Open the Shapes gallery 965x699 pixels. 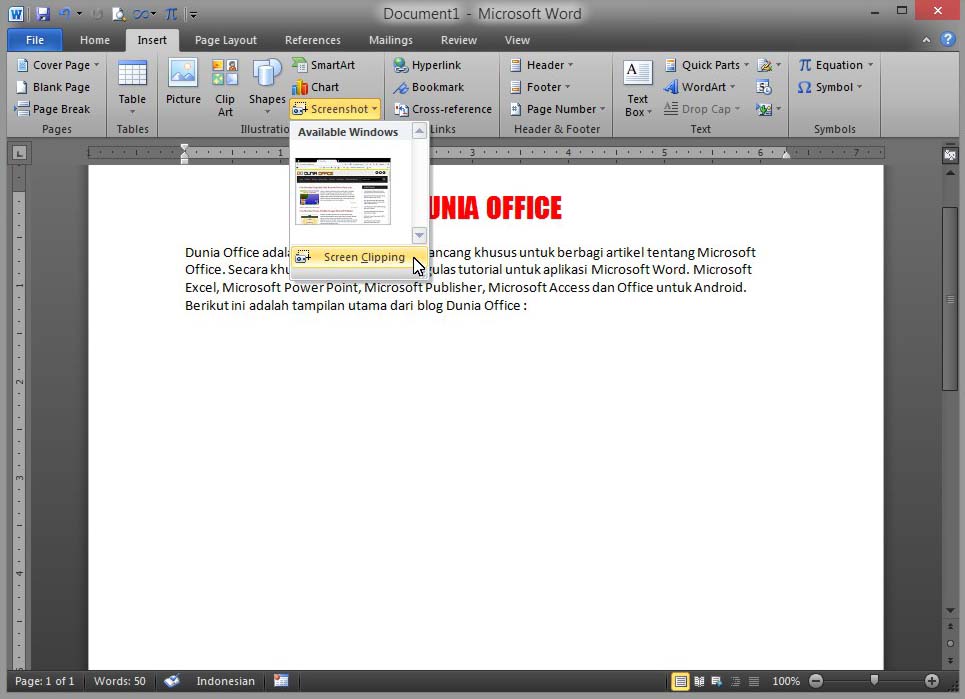pos(266,88)
